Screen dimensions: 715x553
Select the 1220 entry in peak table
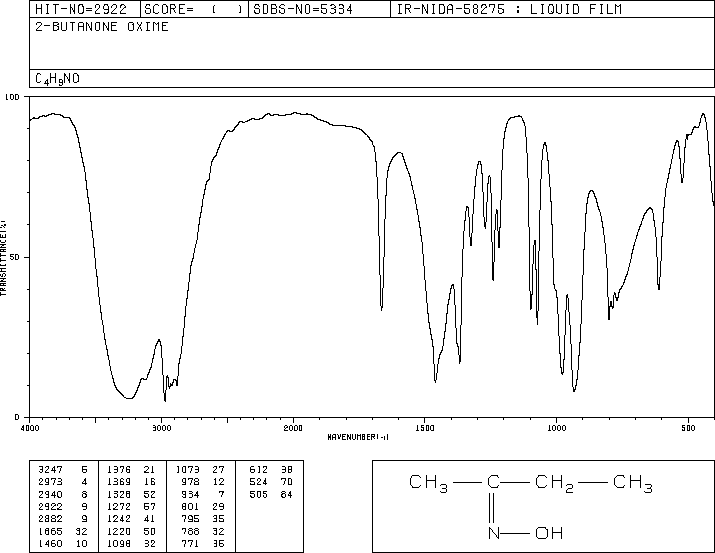(131, 532)
